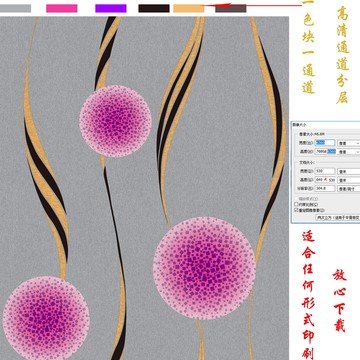Toggle the constrain proportions checkbox
Image resolution: width=360 pixels, height=360 pixels.
click(x=296, y=204)
